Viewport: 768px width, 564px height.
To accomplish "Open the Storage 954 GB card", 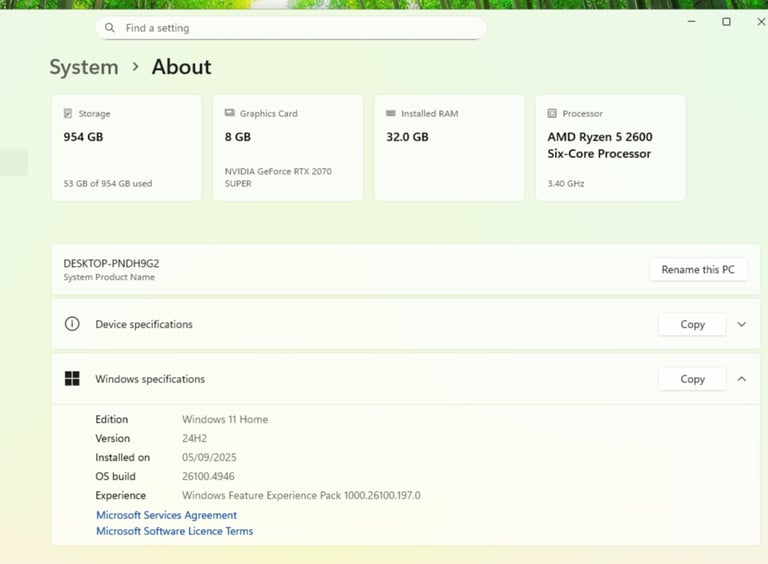I will click(x=126, y=148).
